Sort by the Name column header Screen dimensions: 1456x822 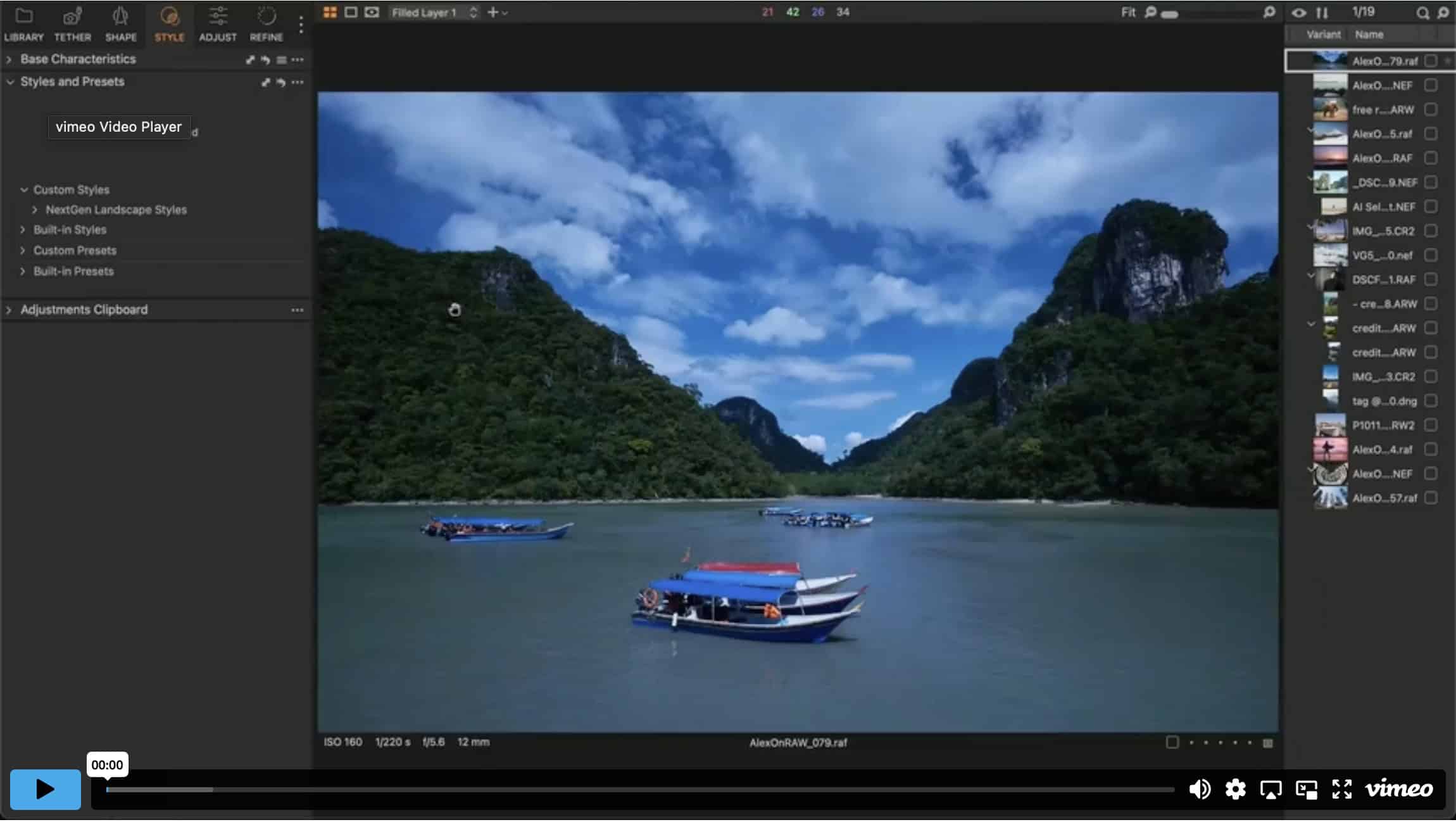[x=1369, y=35]
